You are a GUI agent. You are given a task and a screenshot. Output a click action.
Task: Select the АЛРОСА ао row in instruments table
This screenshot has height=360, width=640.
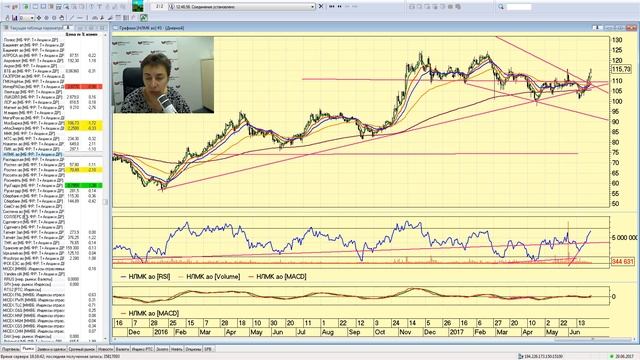point(52,55)
